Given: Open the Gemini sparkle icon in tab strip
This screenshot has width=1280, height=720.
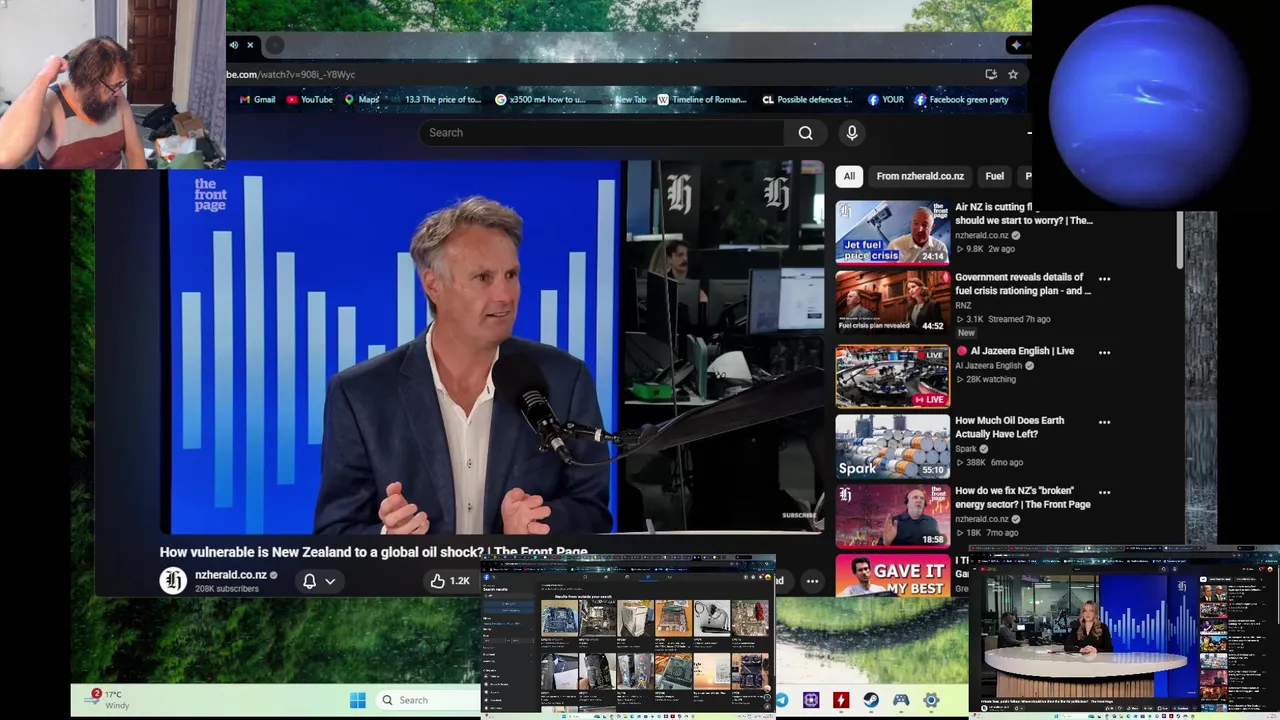Looking at the screenshot, I should (x=1016, y=45).
